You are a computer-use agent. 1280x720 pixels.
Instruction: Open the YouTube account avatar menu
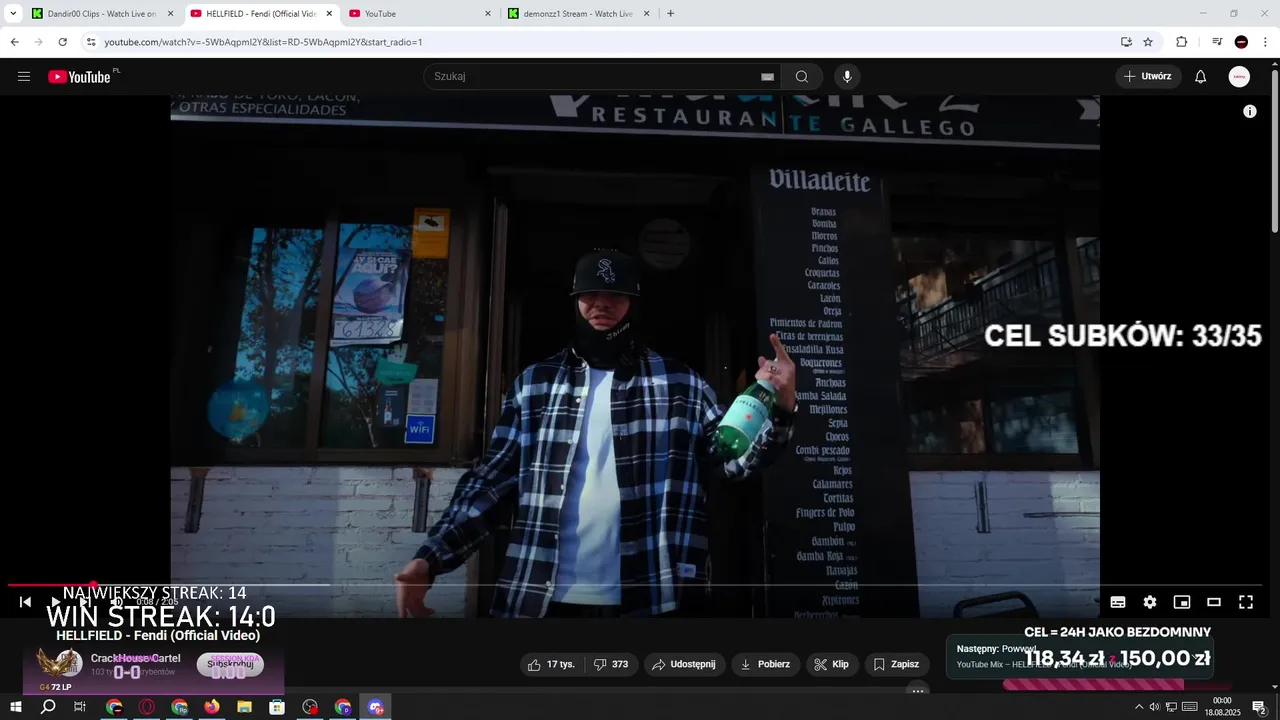pyautogui.click(x=1239, y=77)
